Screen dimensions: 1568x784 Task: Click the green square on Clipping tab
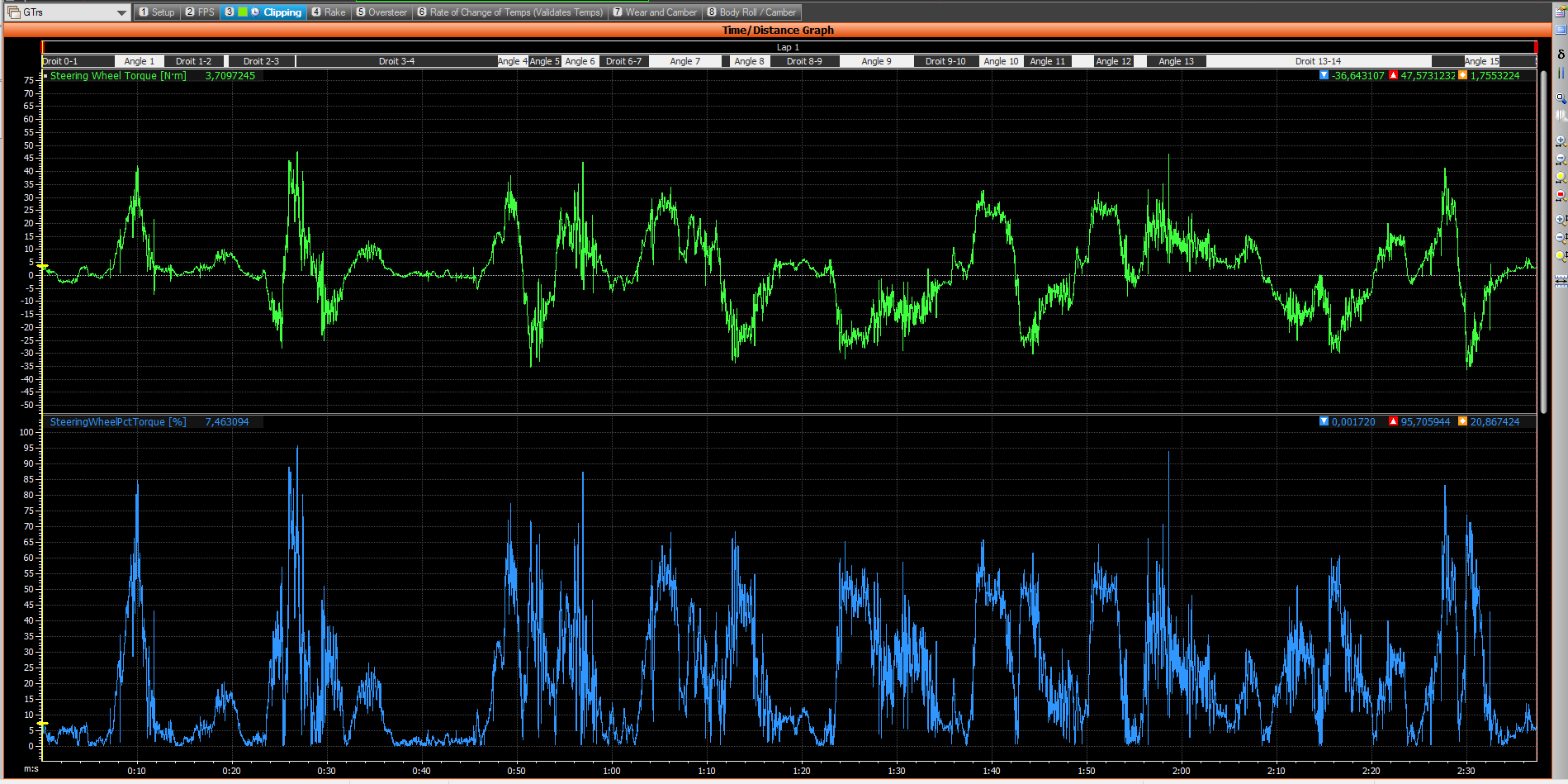(243, 12)
